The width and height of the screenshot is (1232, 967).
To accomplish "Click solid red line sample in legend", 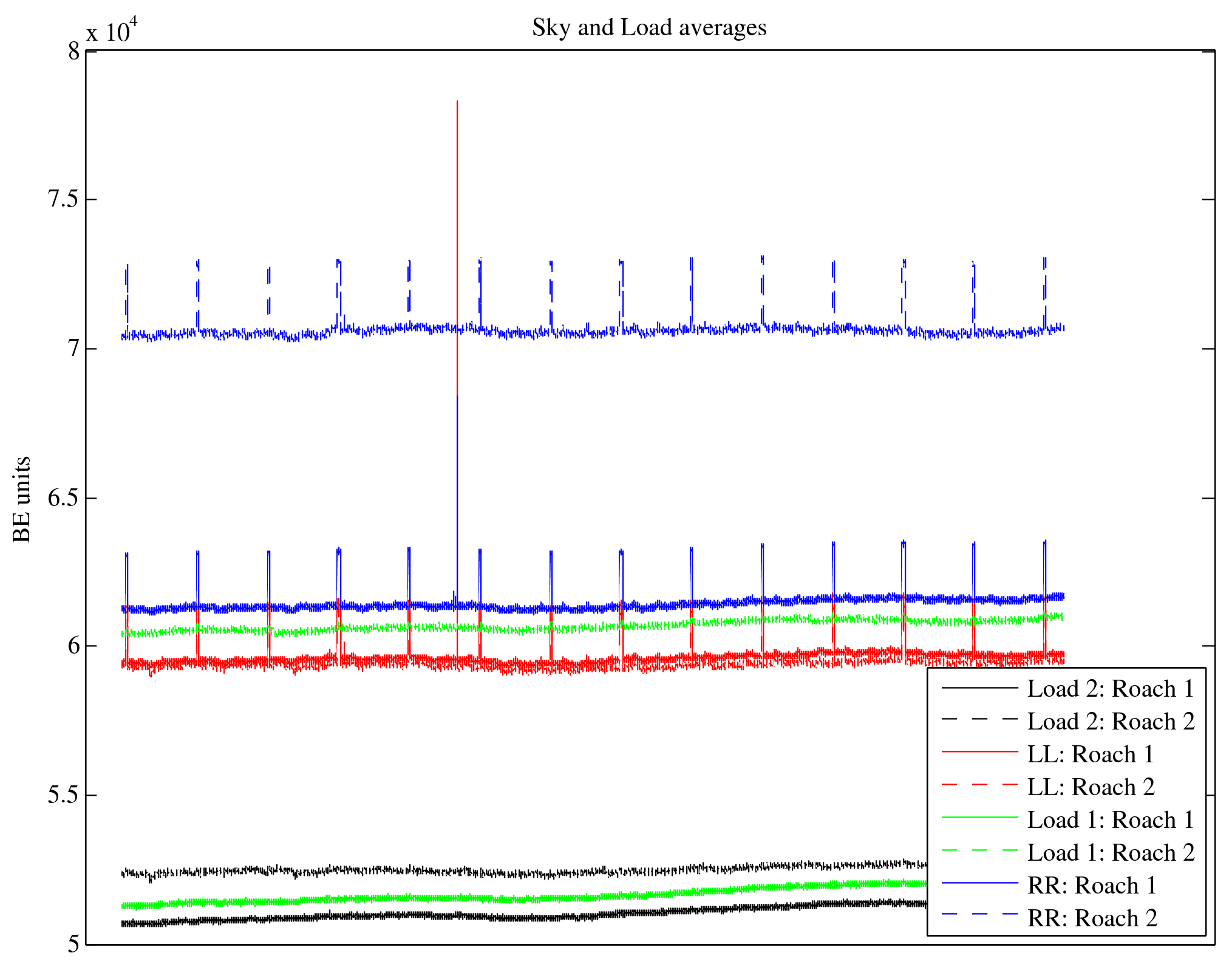I will click(x=979, y=752).
